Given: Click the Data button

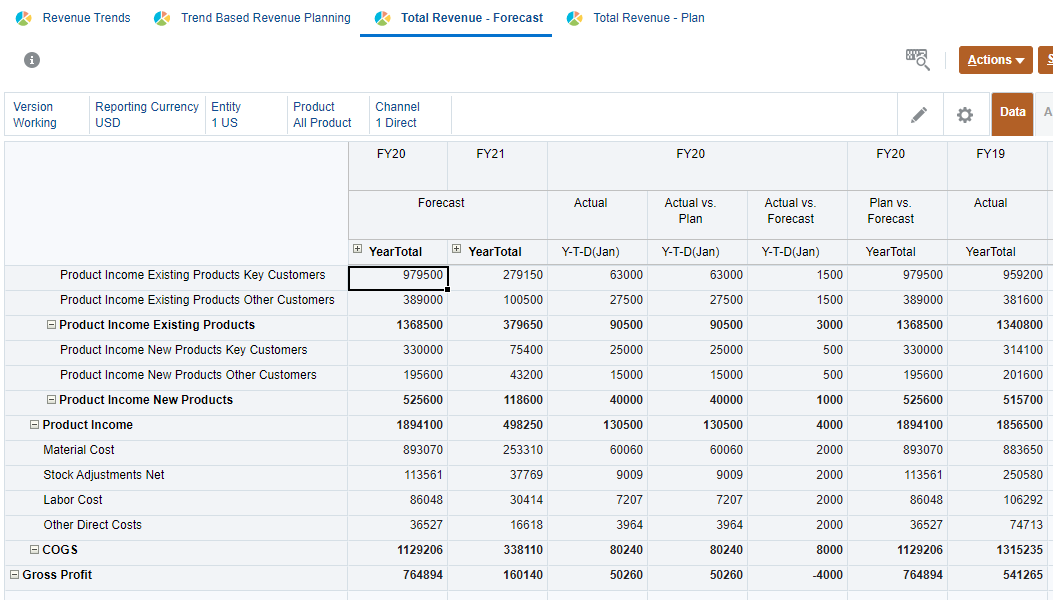Looking at the screenshot, I should pos(1012,114).
